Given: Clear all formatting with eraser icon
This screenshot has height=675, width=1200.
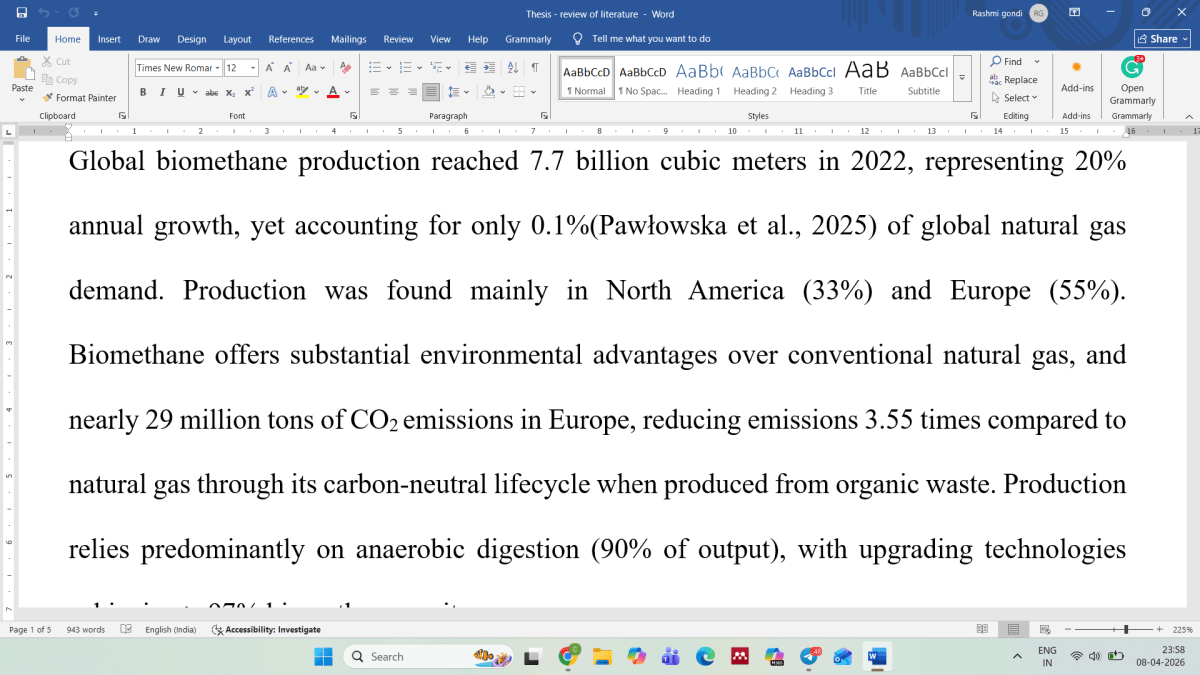Looking at the screenshot, I should pyautogui.click(x=345, y=67).
